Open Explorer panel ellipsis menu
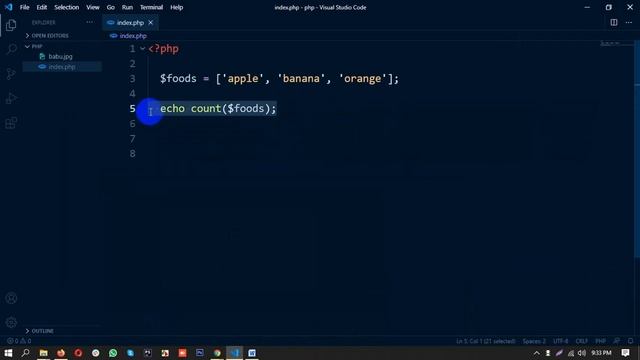Viewport: 640px width, 360px height. 89,22
